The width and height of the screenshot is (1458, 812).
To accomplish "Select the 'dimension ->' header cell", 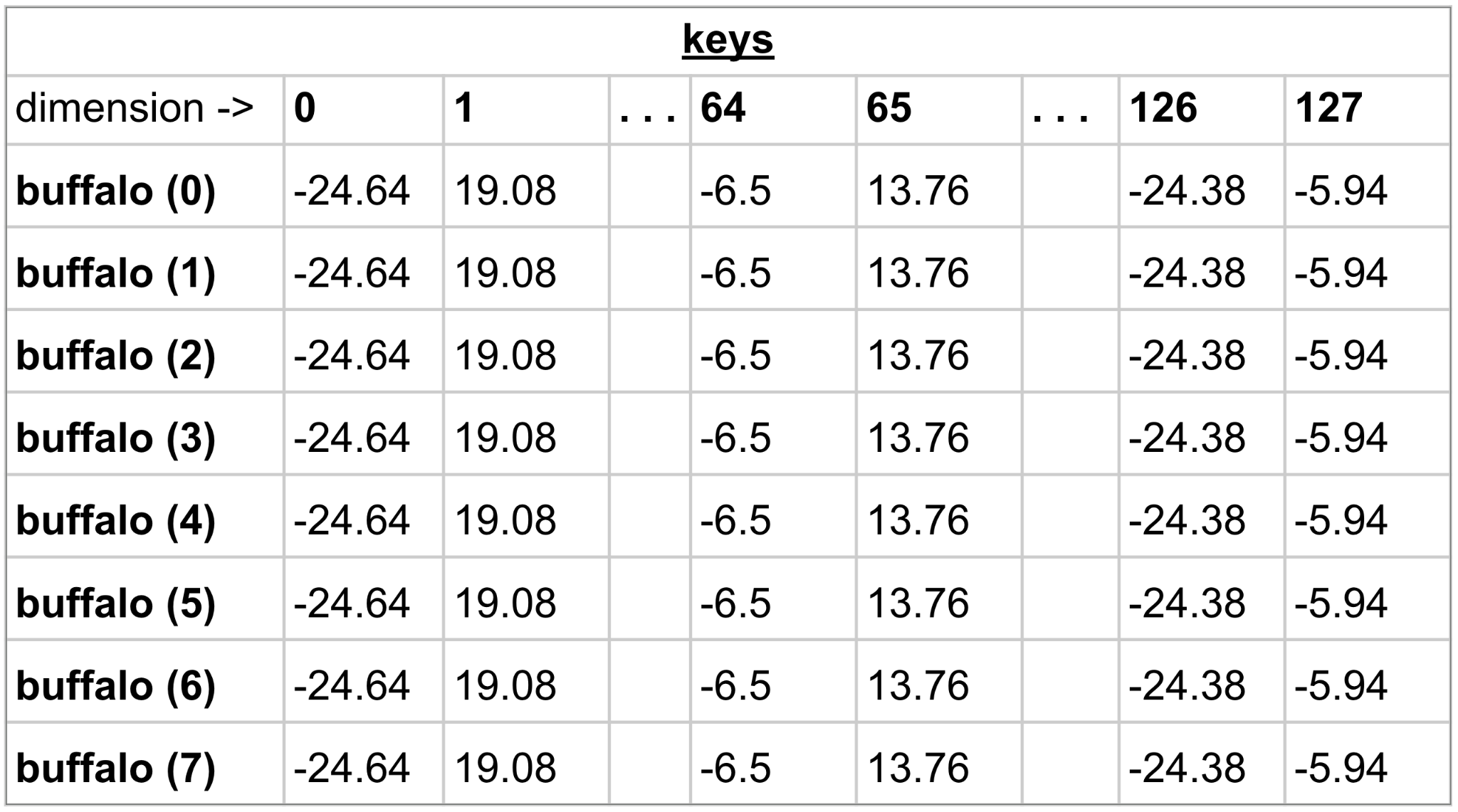I will [x=135, y=109].
